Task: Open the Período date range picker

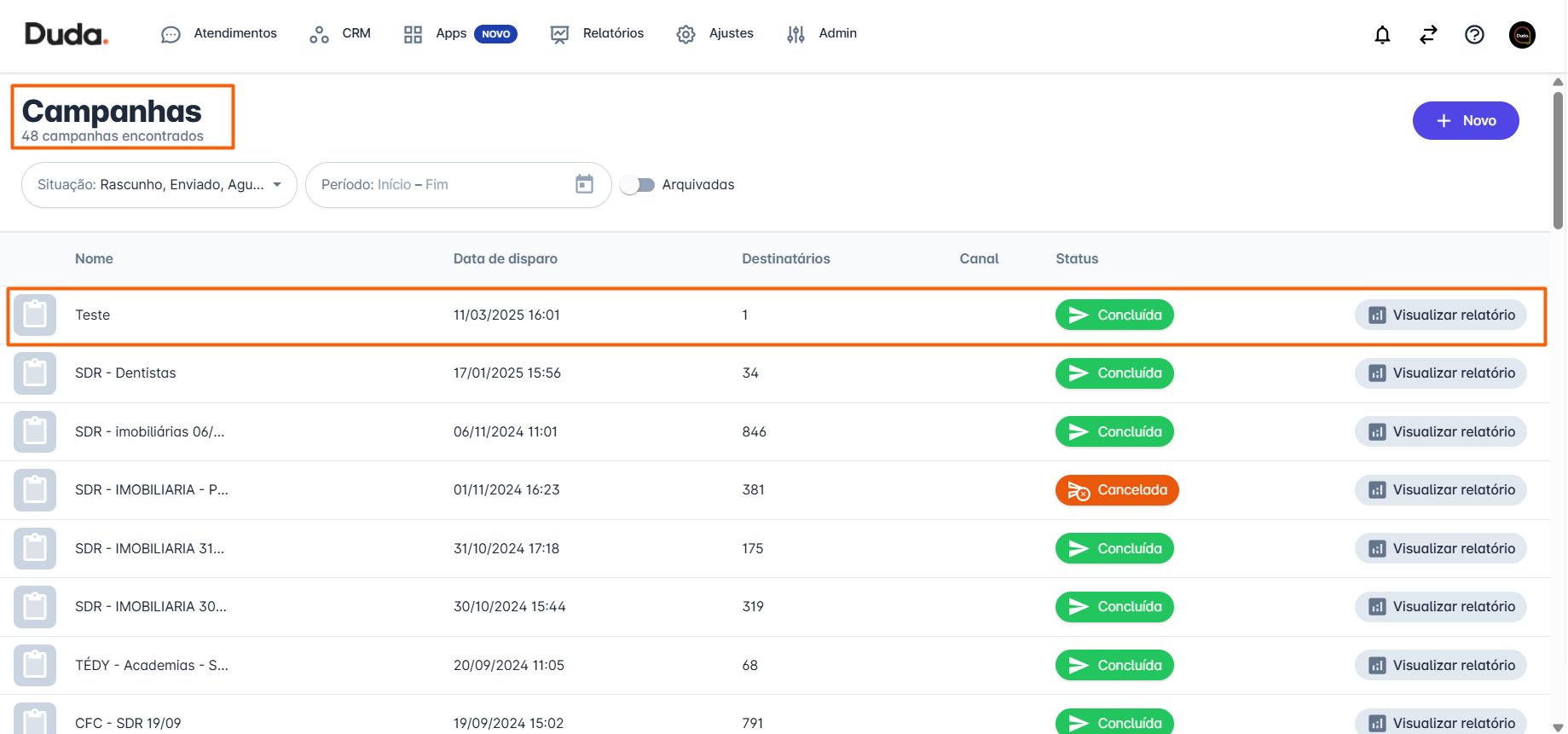Action: pos(443,185)
